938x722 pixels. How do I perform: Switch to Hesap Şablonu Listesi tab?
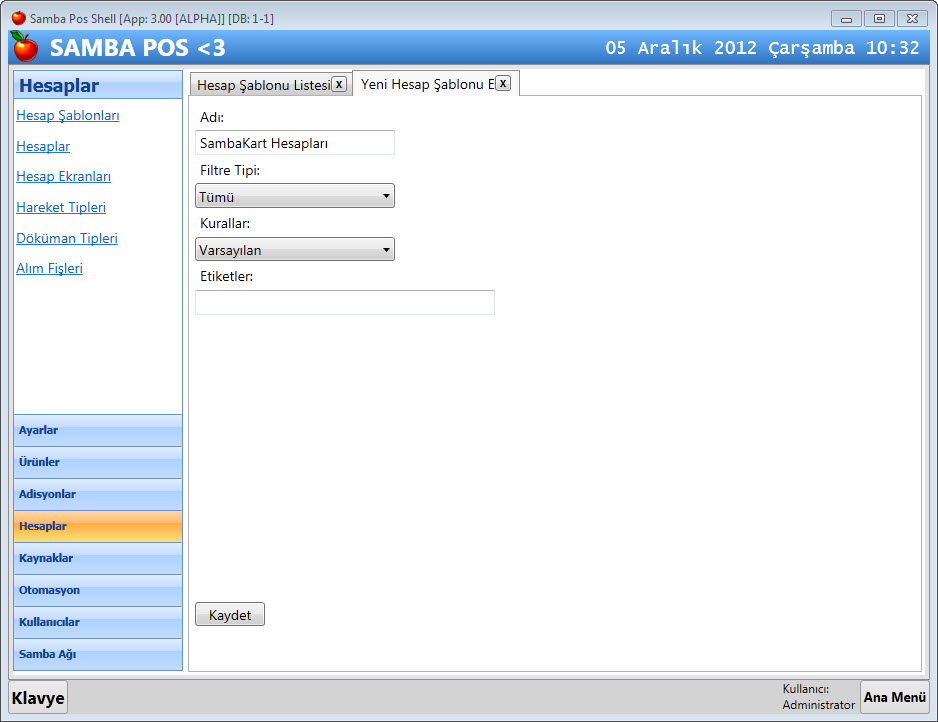262,85
